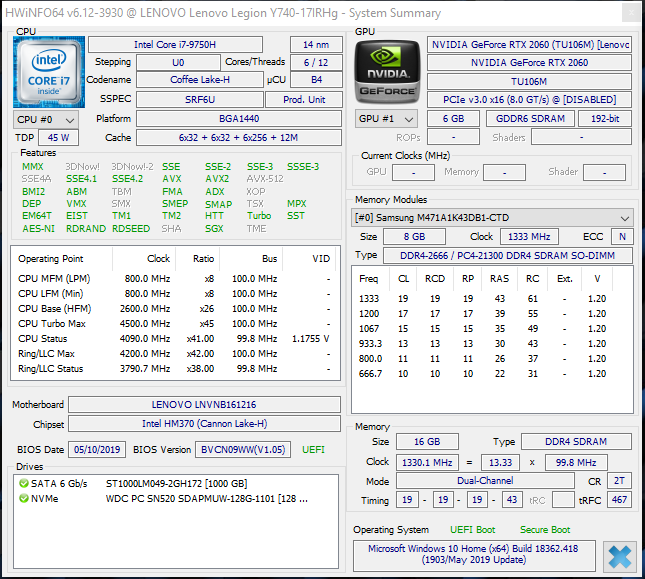Click the BIOS Date 05/10/2019 field
The width and height of the screenshot is (645, 579).
97,449
